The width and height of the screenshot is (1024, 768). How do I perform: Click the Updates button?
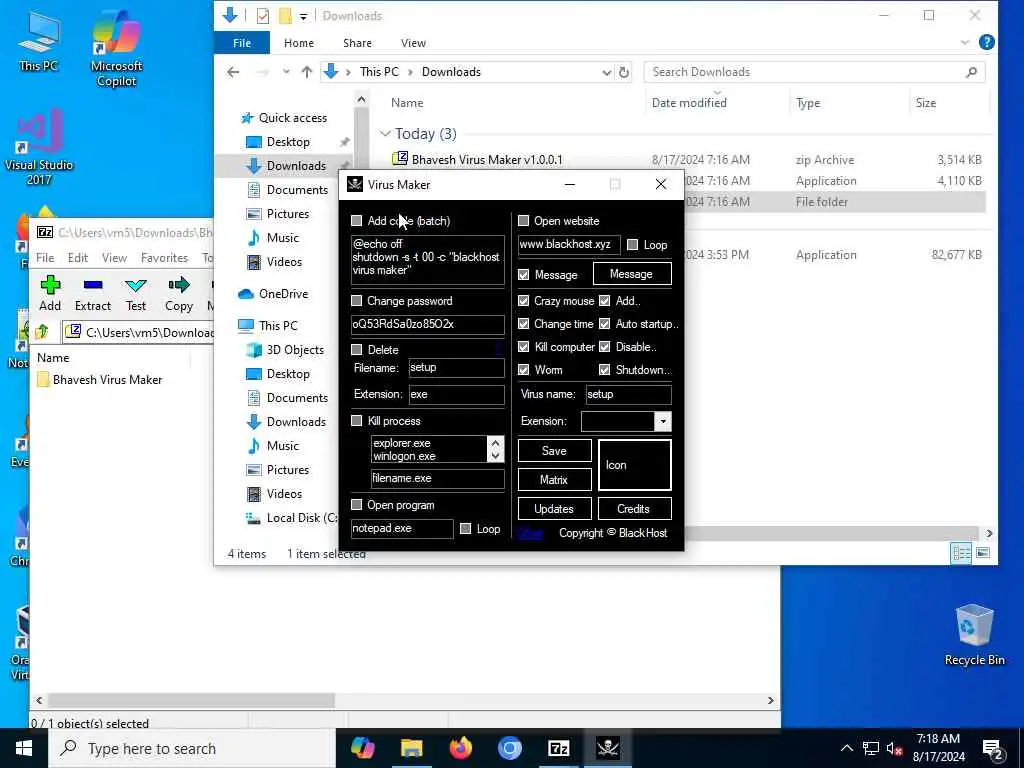pos(554,509)
